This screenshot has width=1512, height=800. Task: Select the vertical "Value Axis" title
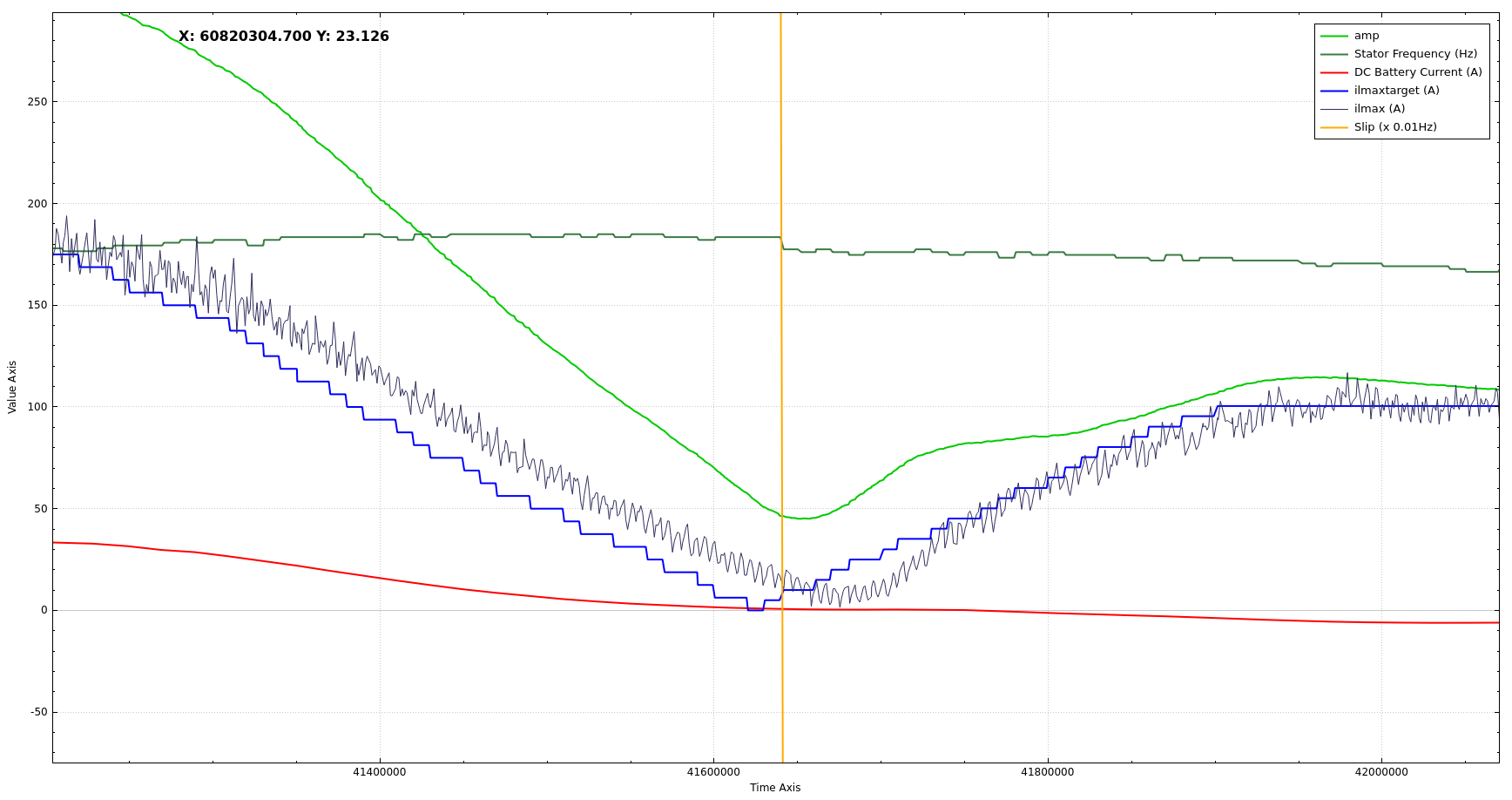[12, 387]
